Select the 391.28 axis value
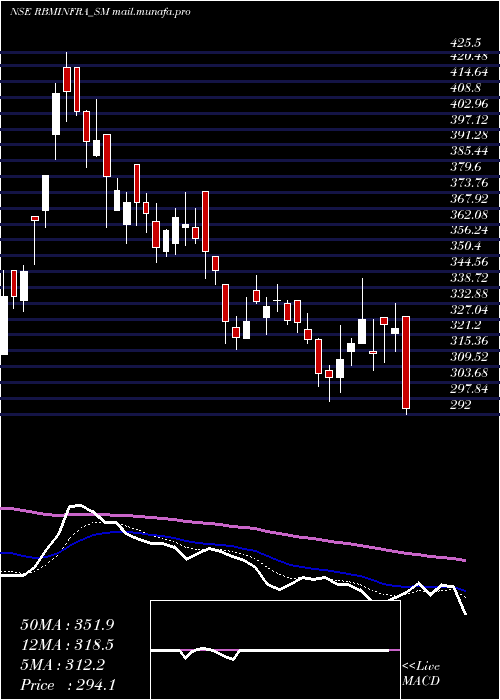The image size is (500, 700). point(469,135)
